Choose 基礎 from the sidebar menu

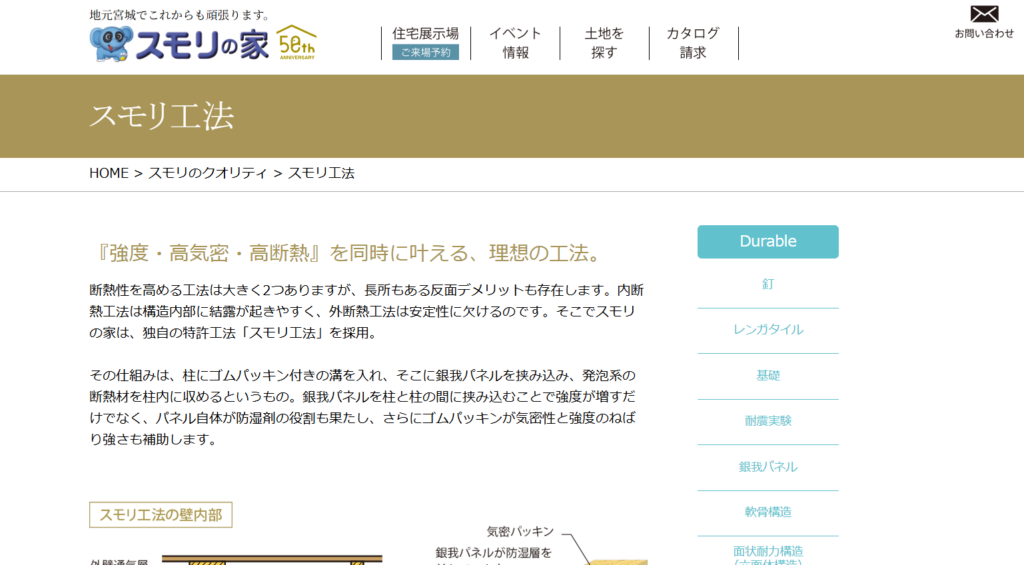(768, 376)
